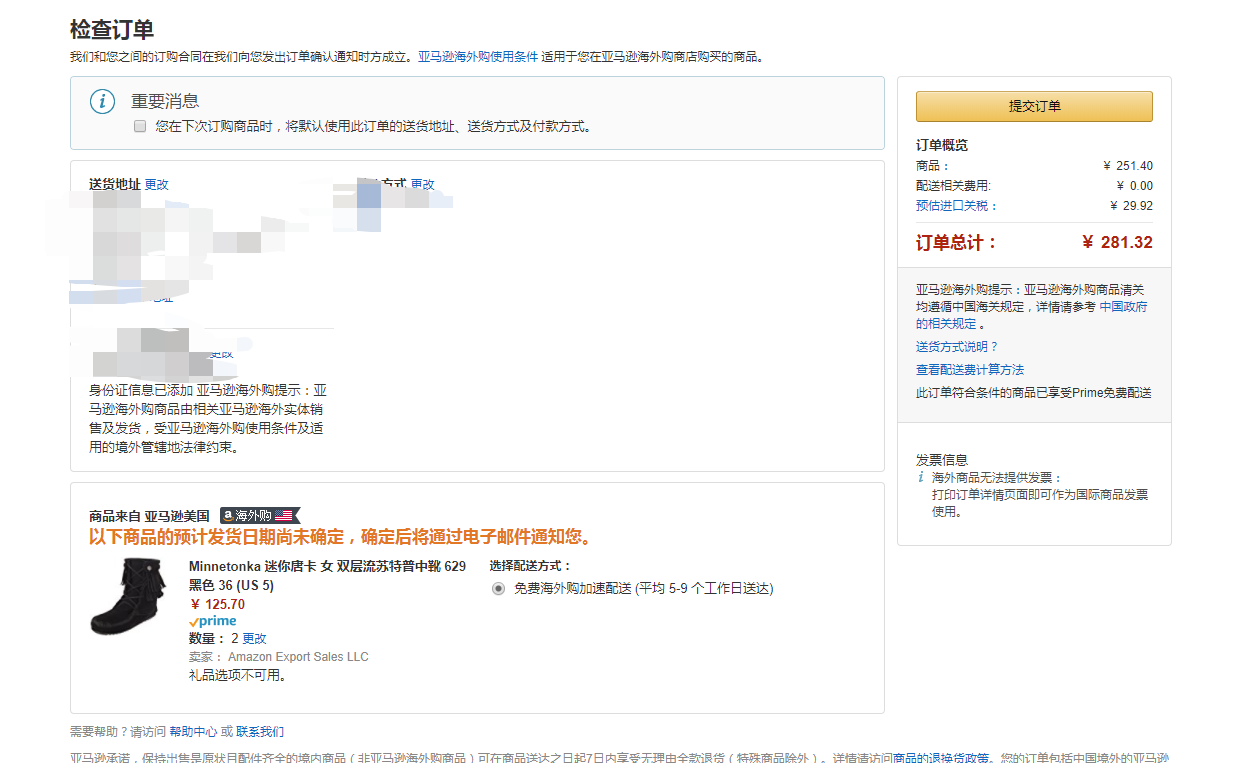Image resolution: width=1240 pixels, height=763 pixels.
Task: Open the 联系我们 link
Action: [260, 732]
